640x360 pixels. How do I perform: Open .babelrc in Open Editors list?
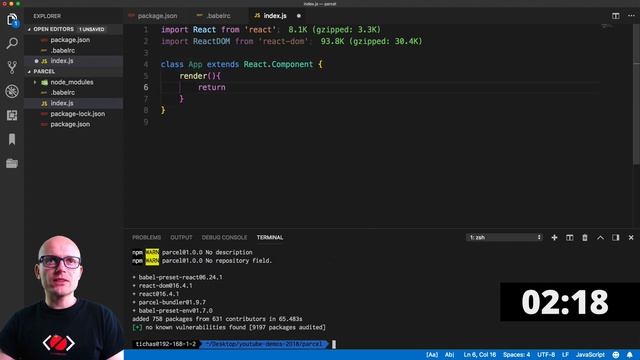[62, 51]
